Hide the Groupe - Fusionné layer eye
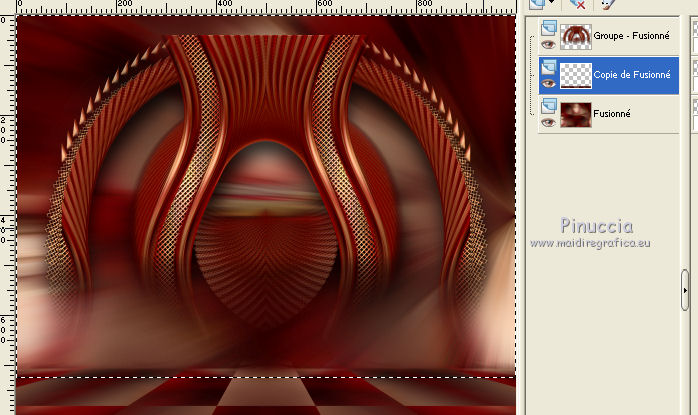Viewport: 698px width, 415px height. (x=548, y=44)
